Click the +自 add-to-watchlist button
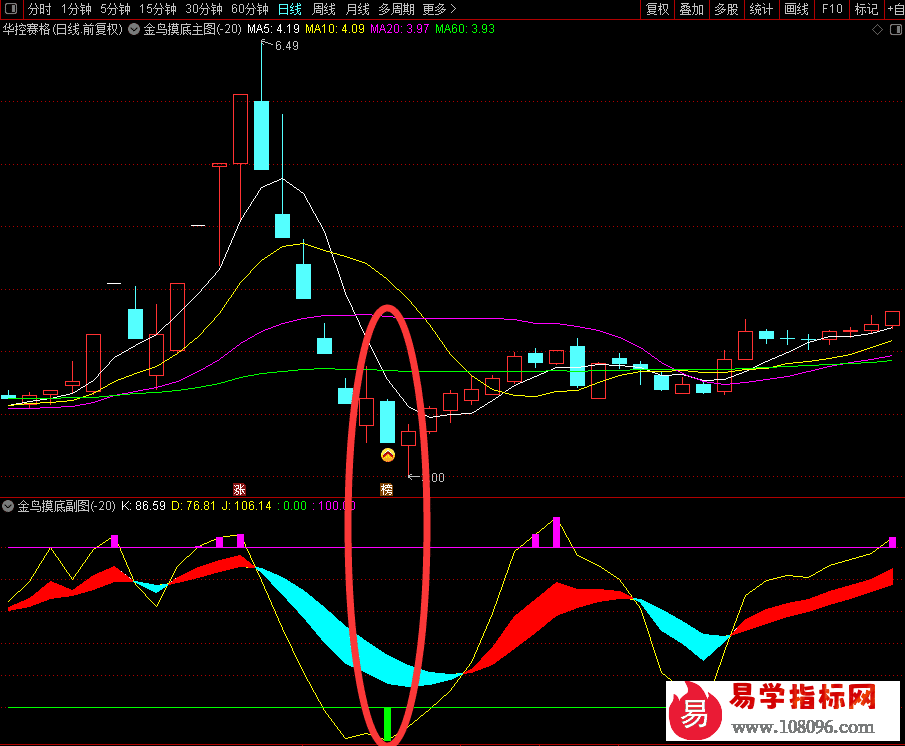Image resolution: width=905 pixels, height=746 pixels. coord(895,9)
